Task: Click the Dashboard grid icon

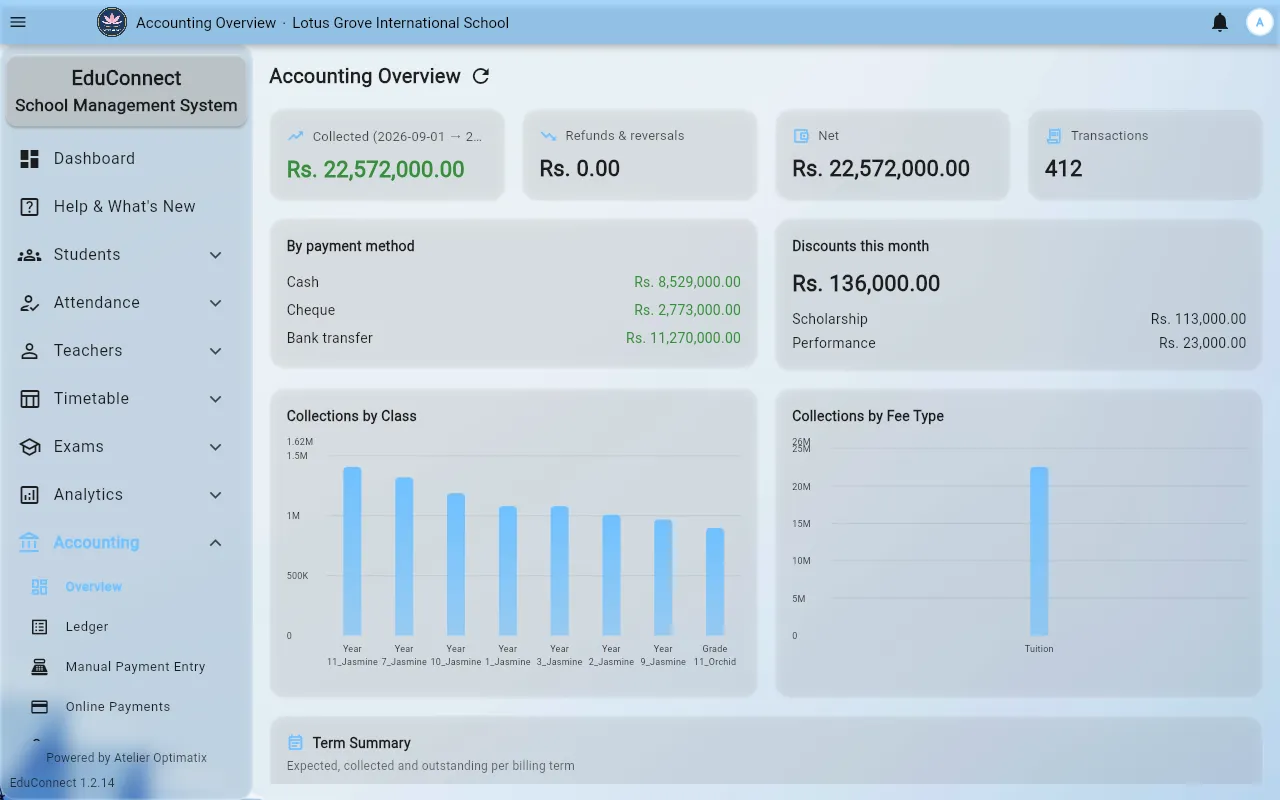Action: (x=30, y=158)
